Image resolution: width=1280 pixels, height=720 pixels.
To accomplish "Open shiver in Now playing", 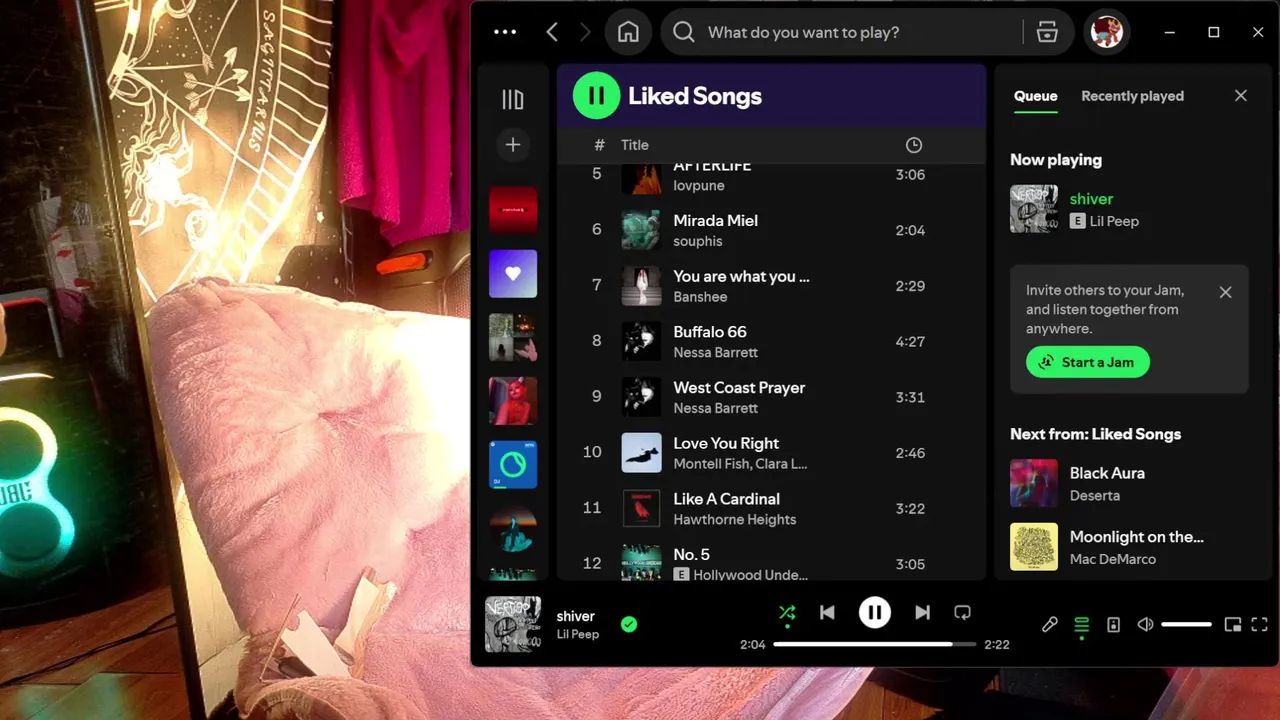I will [x=1091, y=199].
